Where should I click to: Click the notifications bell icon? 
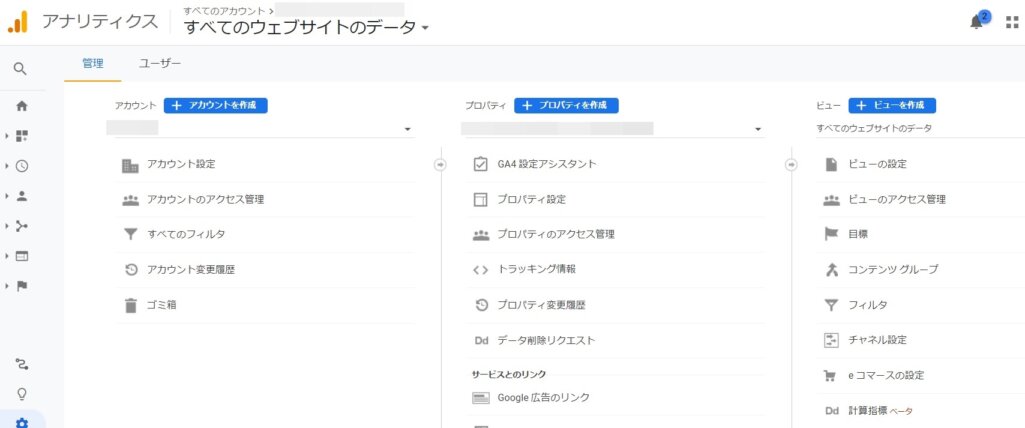coord(977,23)
